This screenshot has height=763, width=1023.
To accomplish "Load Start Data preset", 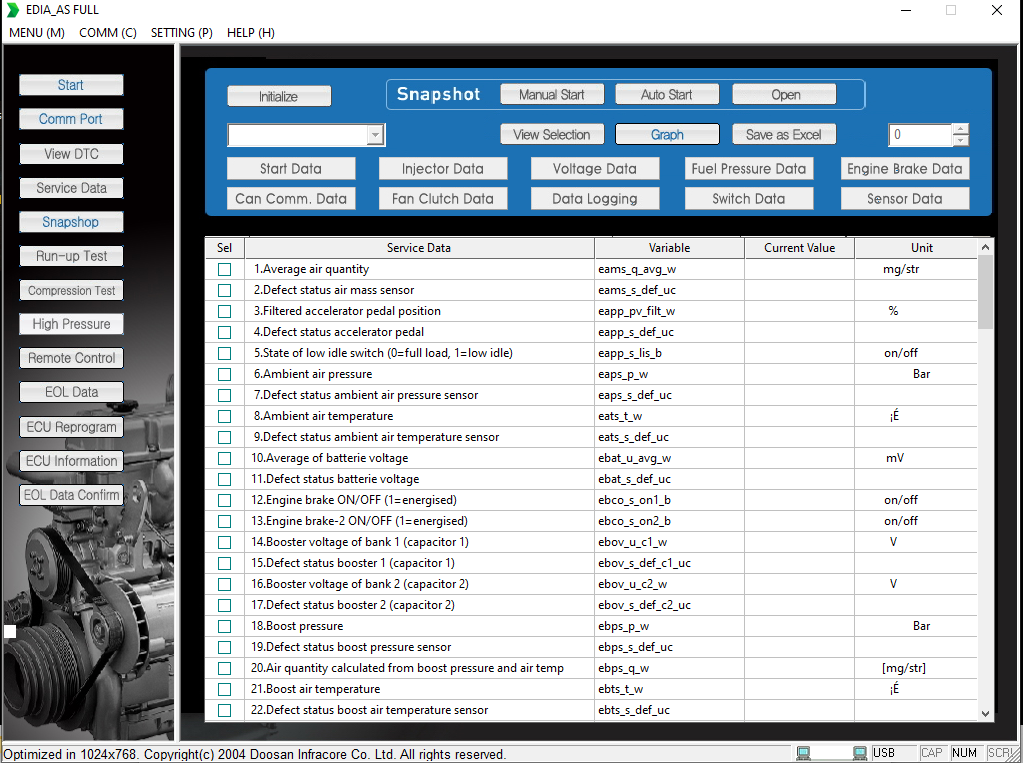I will pyautogui.click(x=291, y=168).
